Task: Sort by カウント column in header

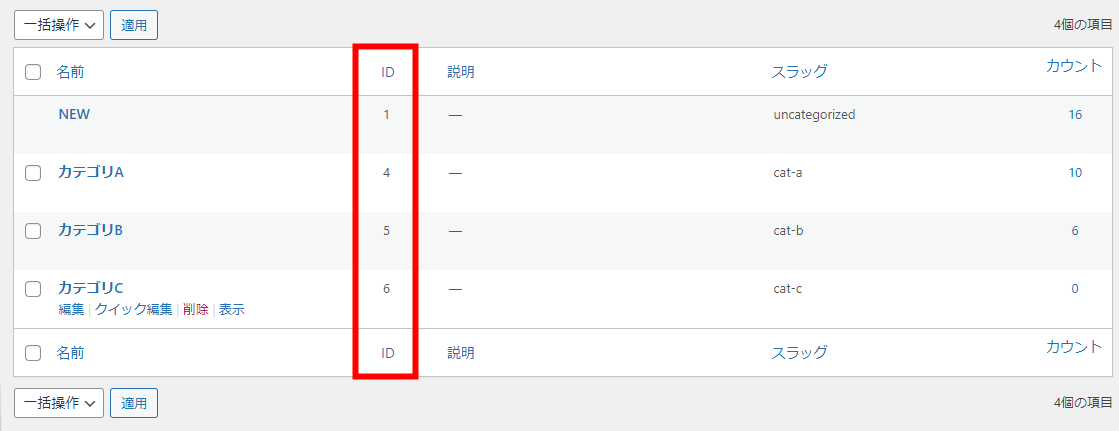Action: click(1074, 67)
